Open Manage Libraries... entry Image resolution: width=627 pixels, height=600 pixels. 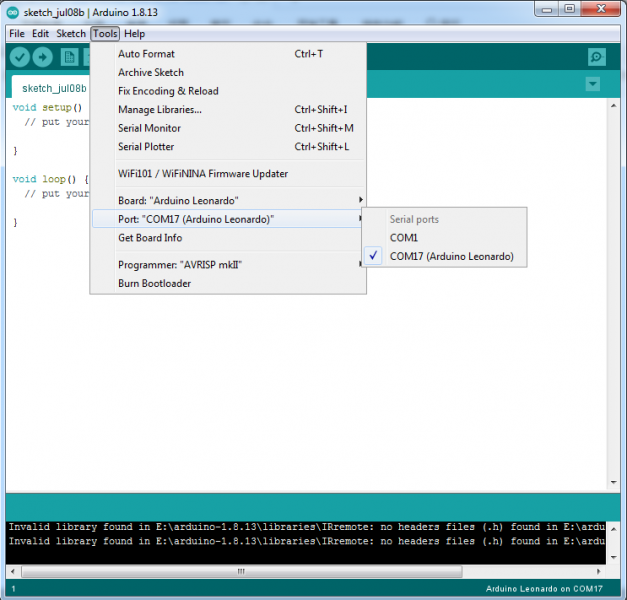pos(228,110)
